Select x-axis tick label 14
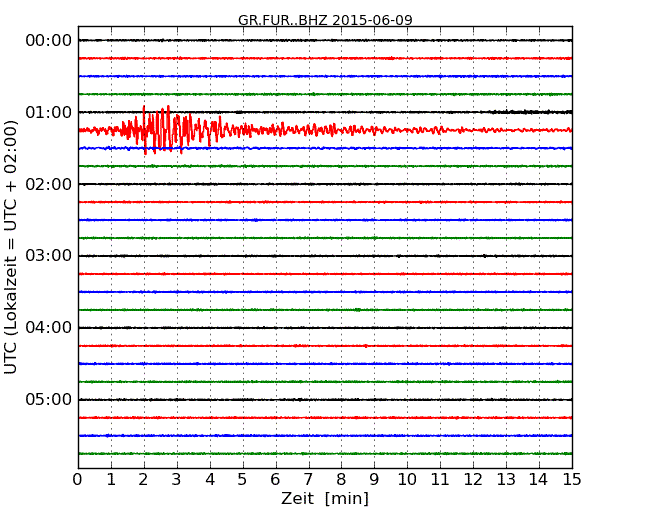The height and width of the screenshot is (520, 650). (x=538, y=480)
